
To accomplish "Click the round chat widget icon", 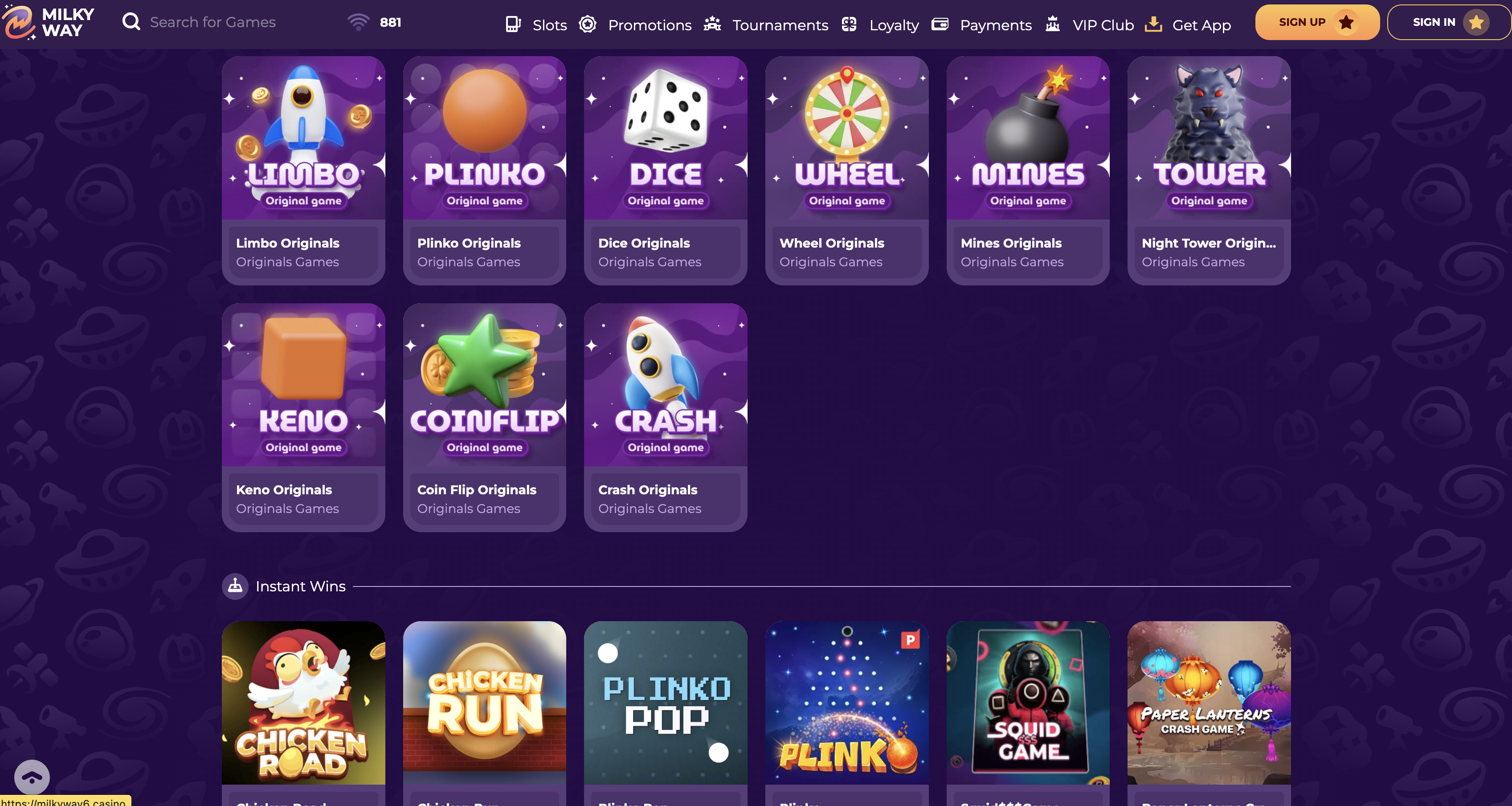I will click(32, 778).
